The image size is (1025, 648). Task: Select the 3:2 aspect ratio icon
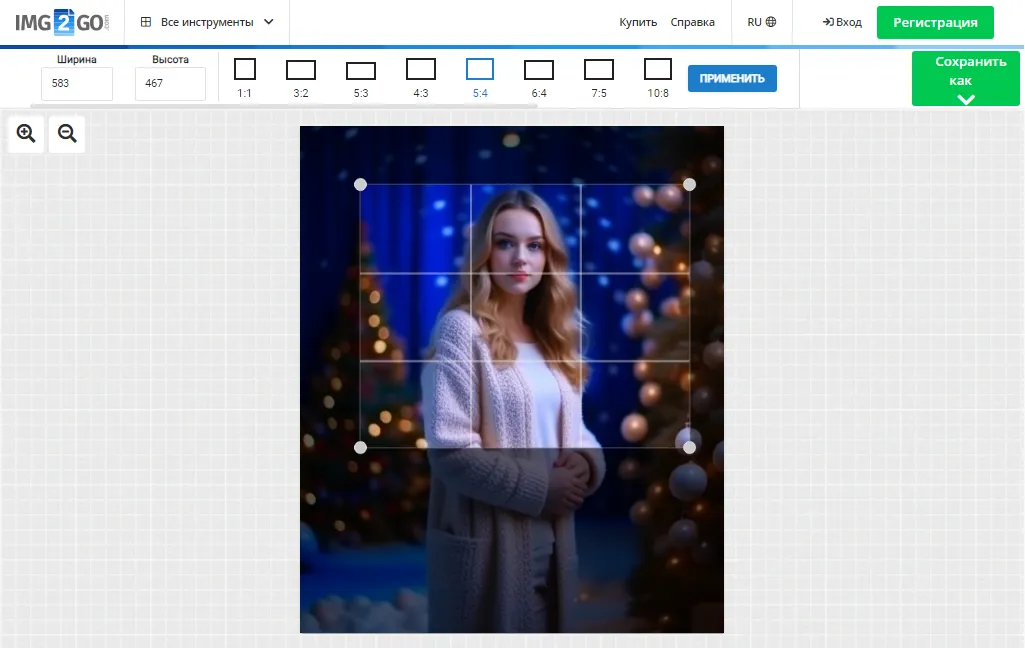[301, 70]
